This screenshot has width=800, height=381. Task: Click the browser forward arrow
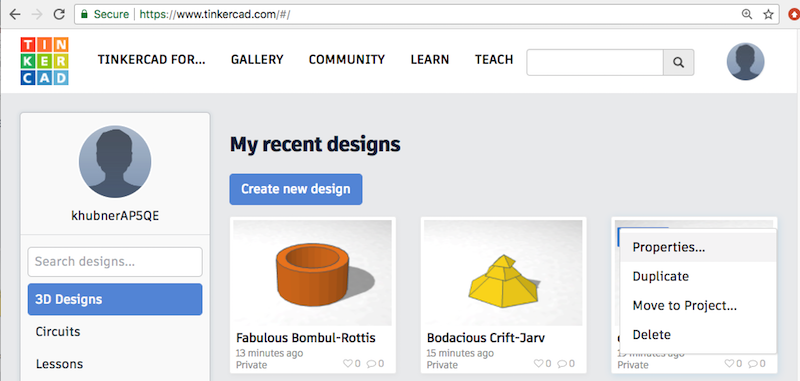click(36, 14)
